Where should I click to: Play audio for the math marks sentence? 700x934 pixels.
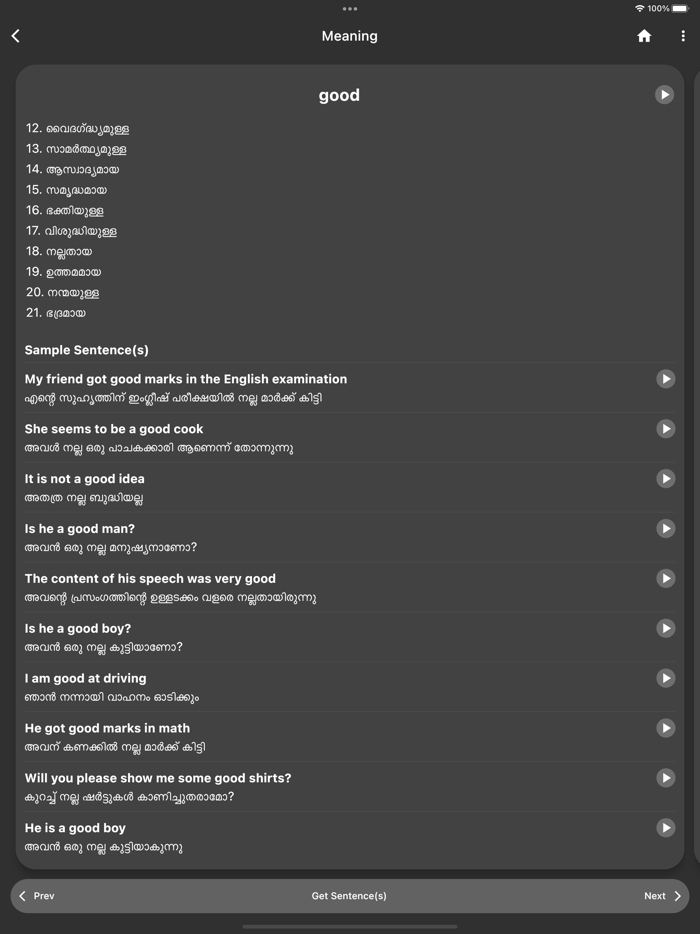pyautogui.click(x=665, y=728)
